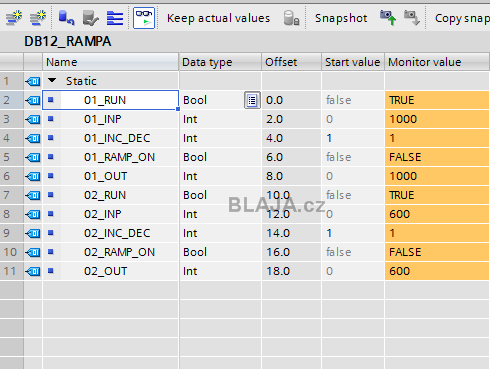Image resolution: width=490 pixels, height=369 pixels.
Task: Select the 02_INC_DEC variable name
Action: [117, 233]
